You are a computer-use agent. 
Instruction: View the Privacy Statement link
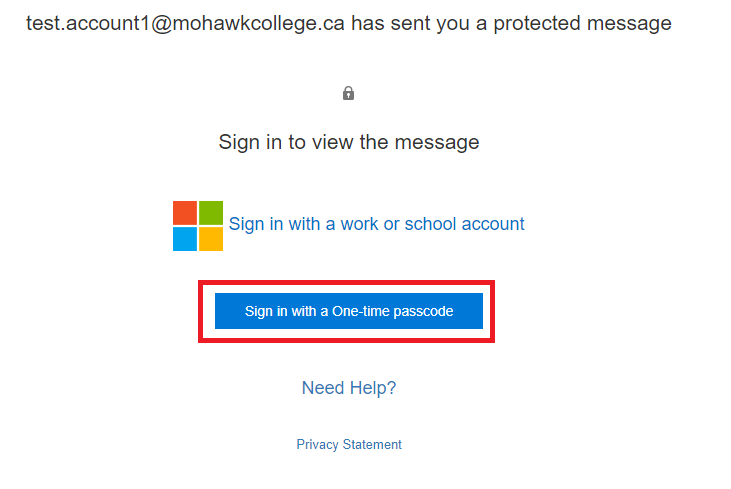coord(349,444)
